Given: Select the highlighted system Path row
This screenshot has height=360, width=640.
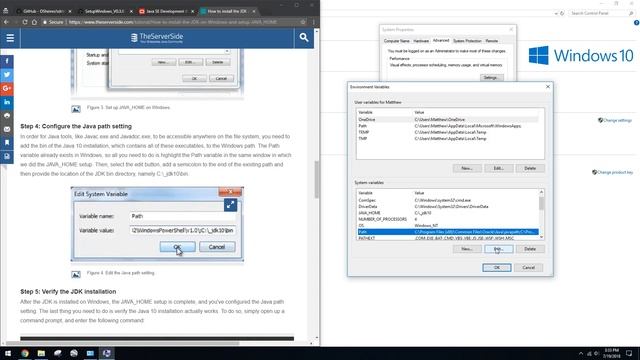Looking at the screenshot, I should (x=448, y=232).
